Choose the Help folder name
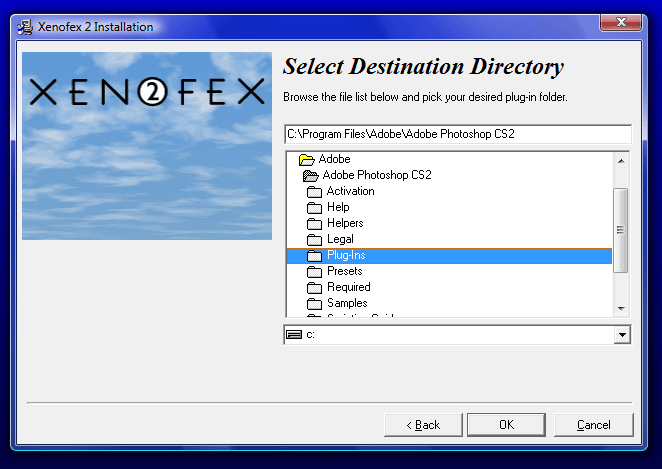 click(x=338, y=207)
